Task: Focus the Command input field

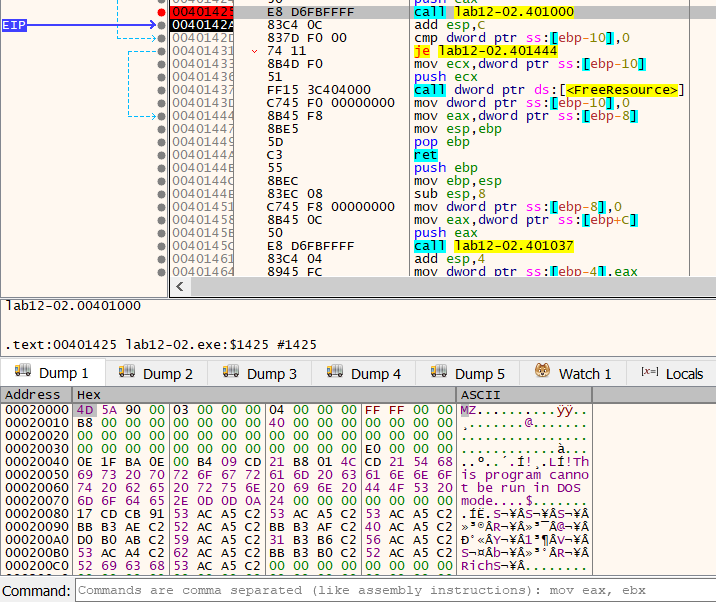Action: pyautogui.click(x=390, y=591)
